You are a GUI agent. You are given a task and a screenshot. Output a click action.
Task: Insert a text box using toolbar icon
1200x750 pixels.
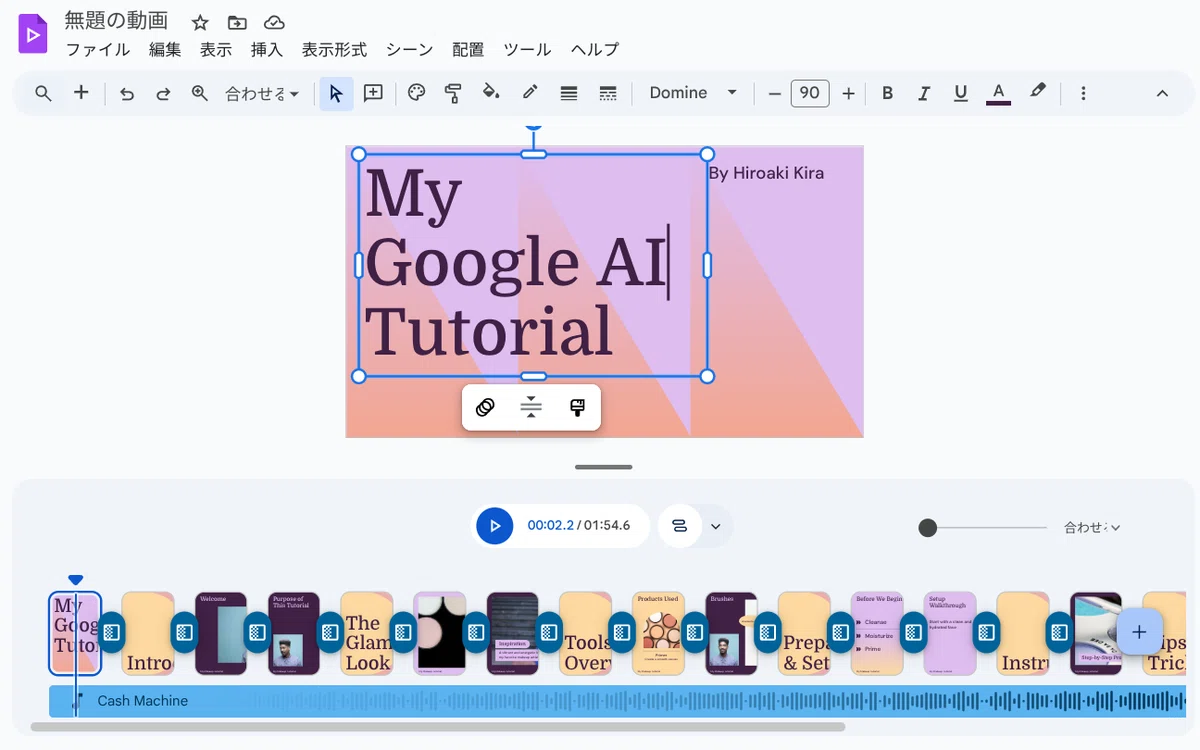[x=373, y=93]
